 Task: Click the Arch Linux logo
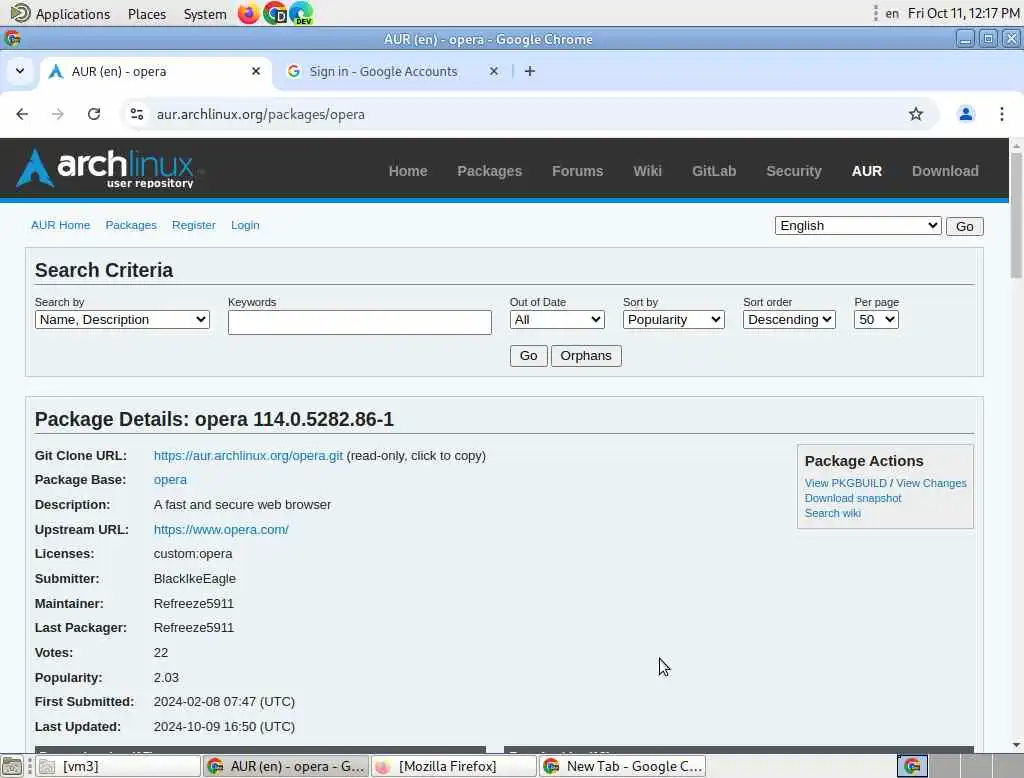coord(105,169)
